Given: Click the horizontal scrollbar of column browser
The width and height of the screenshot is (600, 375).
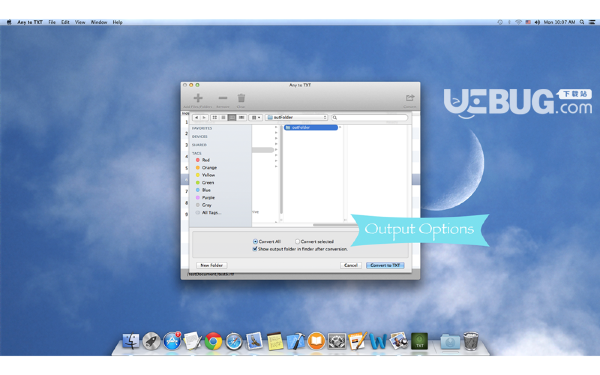Looking at the screenshot, I should (x=335, y=225).
